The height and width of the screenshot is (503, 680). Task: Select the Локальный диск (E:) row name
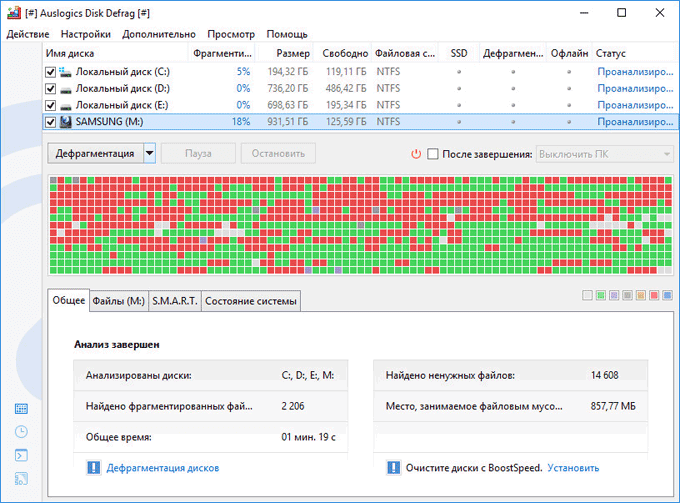pyautogui.click(x=122, y=105)
